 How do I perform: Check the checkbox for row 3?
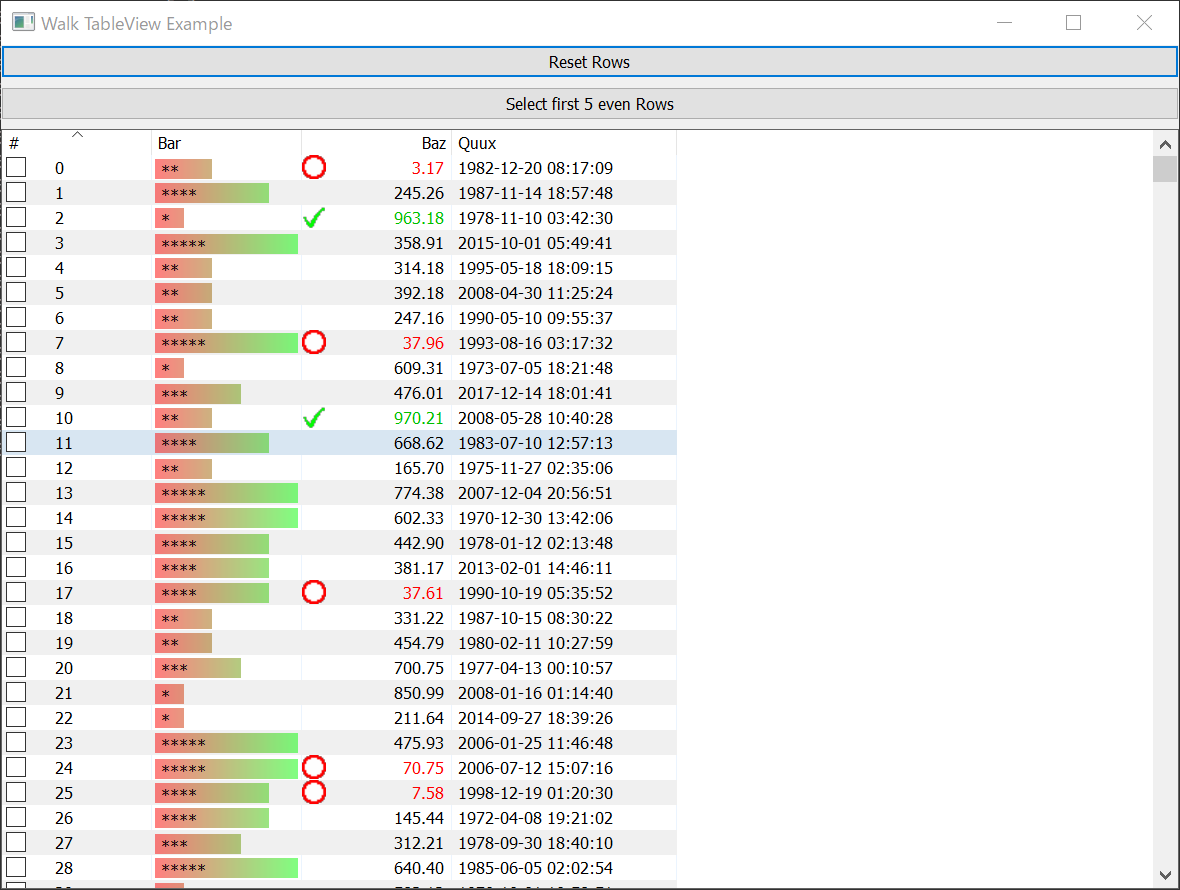tap(16, 242)
